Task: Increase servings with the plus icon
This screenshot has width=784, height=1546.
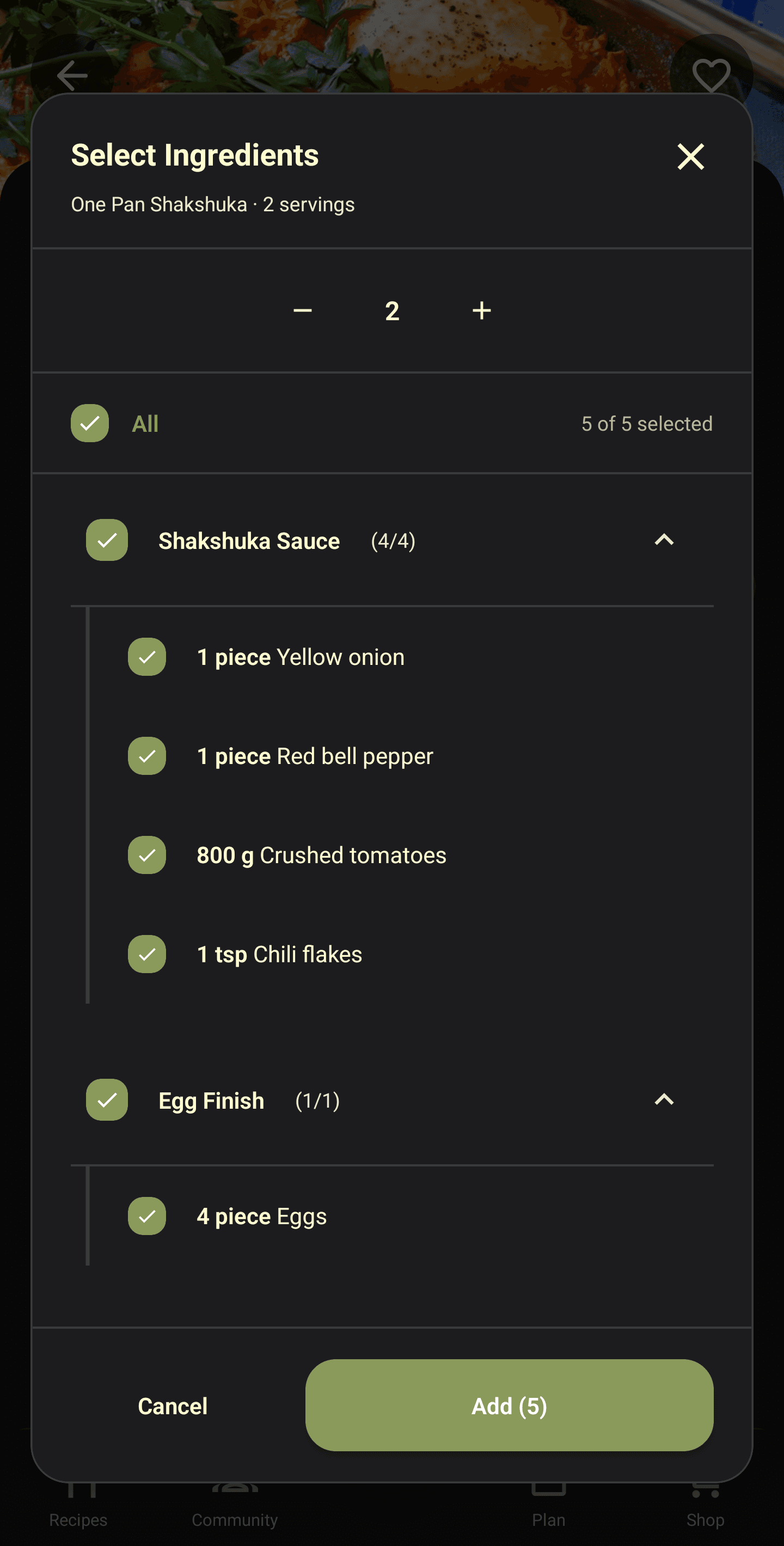Action: [x=482, y=311]
